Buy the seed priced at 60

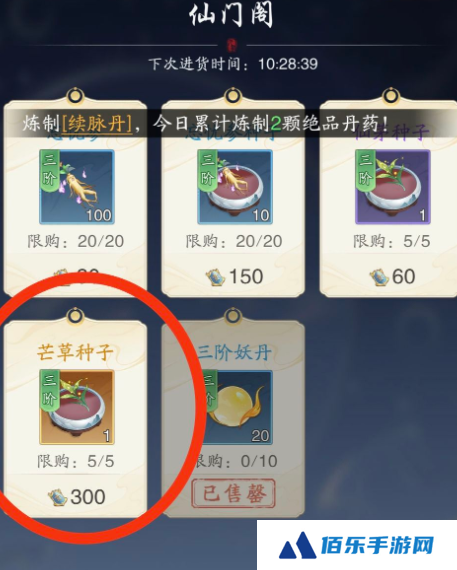393,277
